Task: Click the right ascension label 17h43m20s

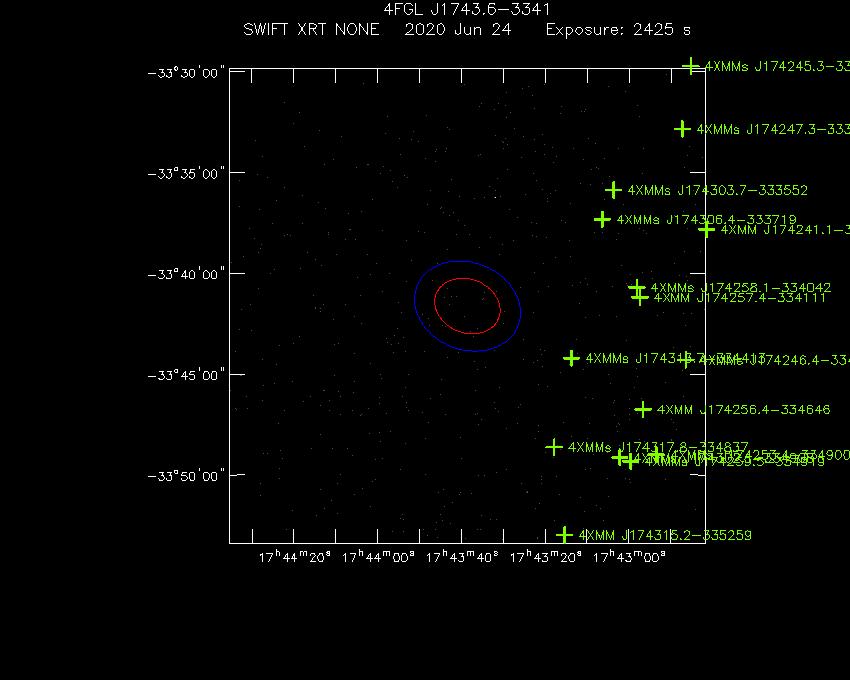Action: (545, 557)
